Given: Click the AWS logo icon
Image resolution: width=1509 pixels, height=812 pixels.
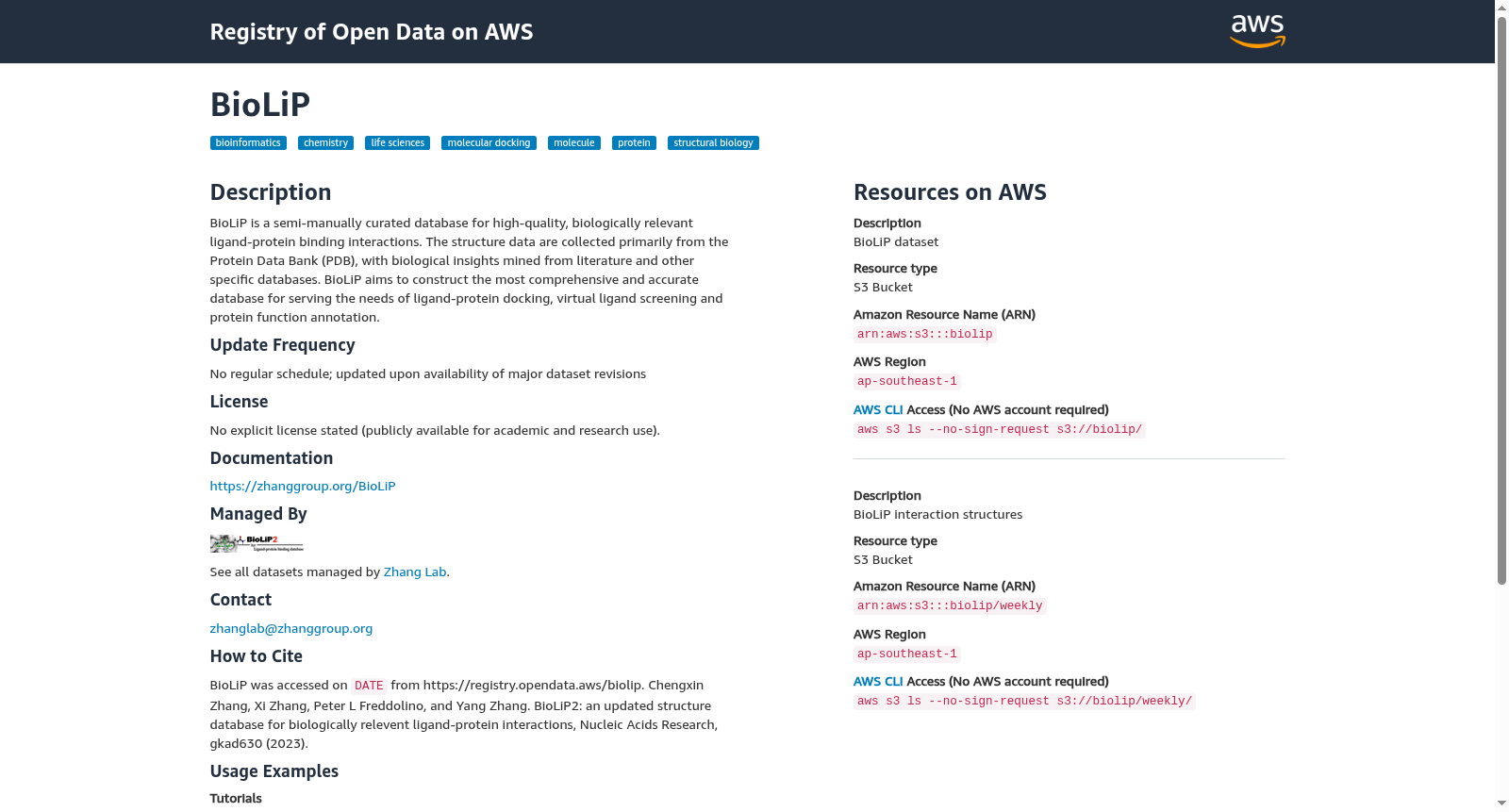Looking at the screenshot, I should (x=1257, y=31).
